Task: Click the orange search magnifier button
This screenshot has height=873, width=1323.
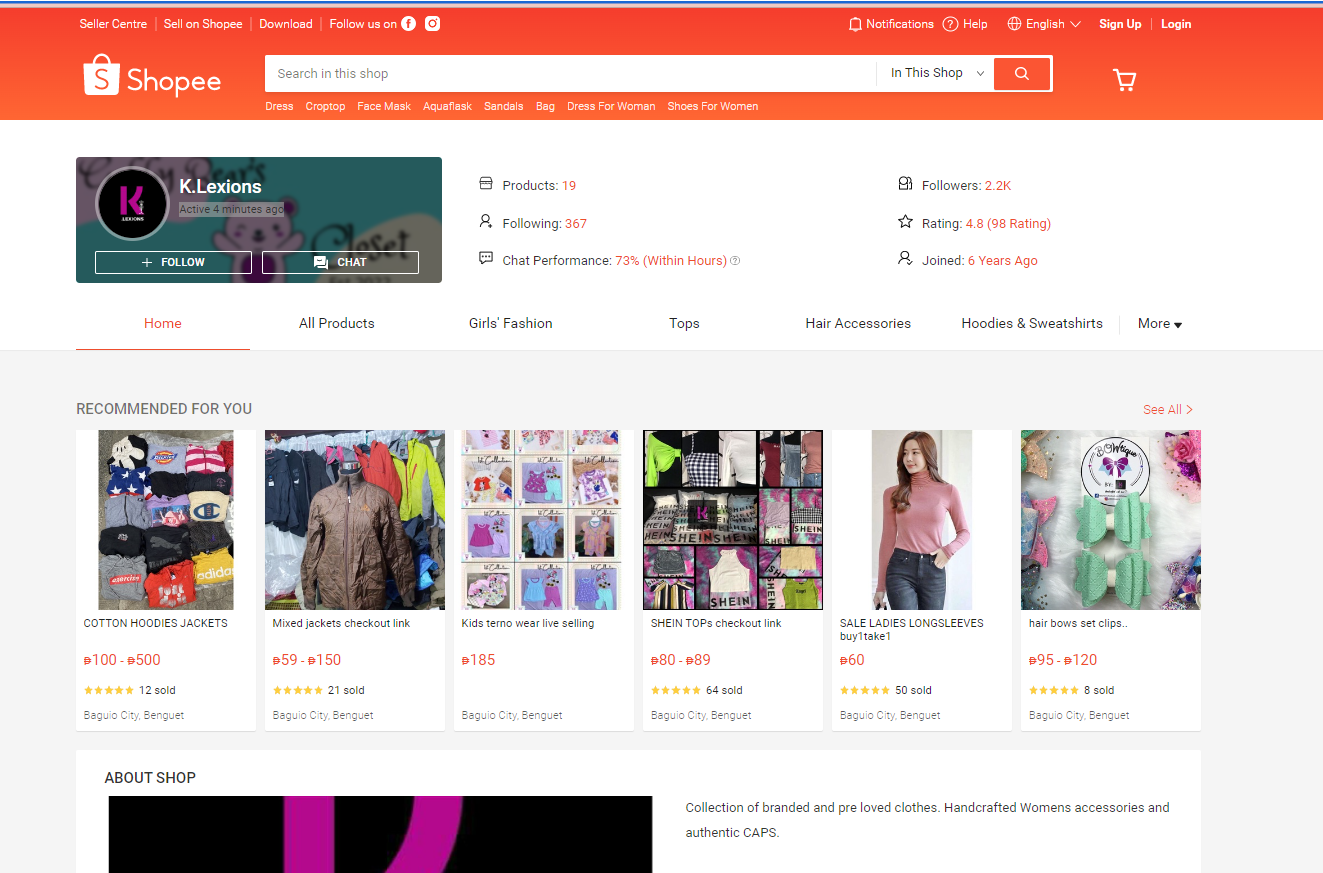Action: pos(1022,74)
